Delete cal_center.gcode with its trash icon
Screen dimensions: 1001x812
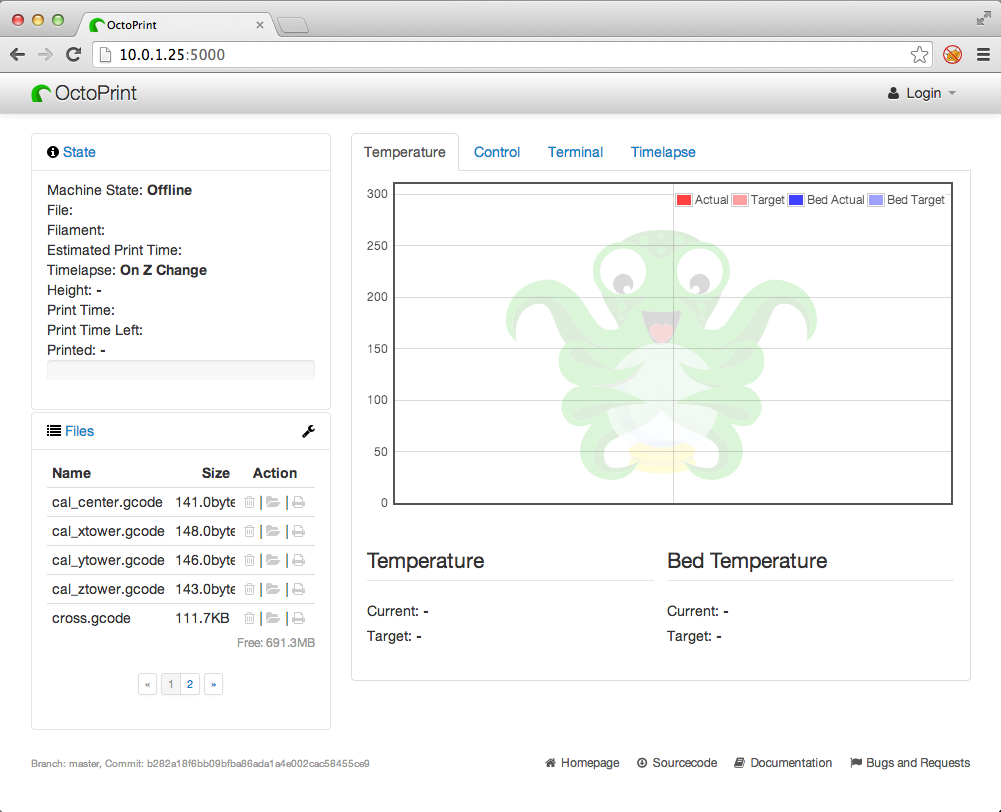click(x=250, y=502)
